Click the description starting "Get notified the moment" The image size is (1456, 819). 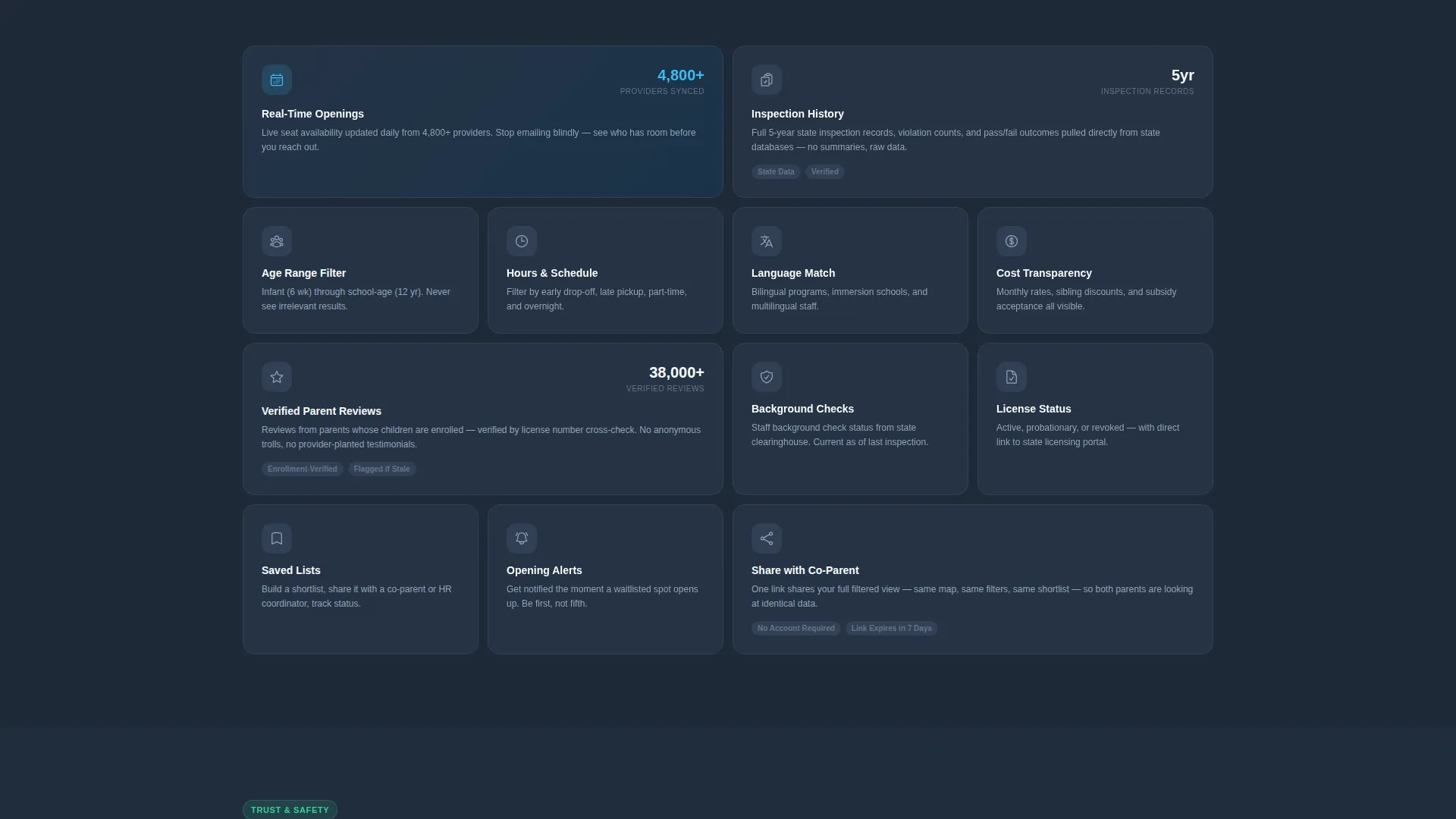pyautogui.click(x=605, y=597)
